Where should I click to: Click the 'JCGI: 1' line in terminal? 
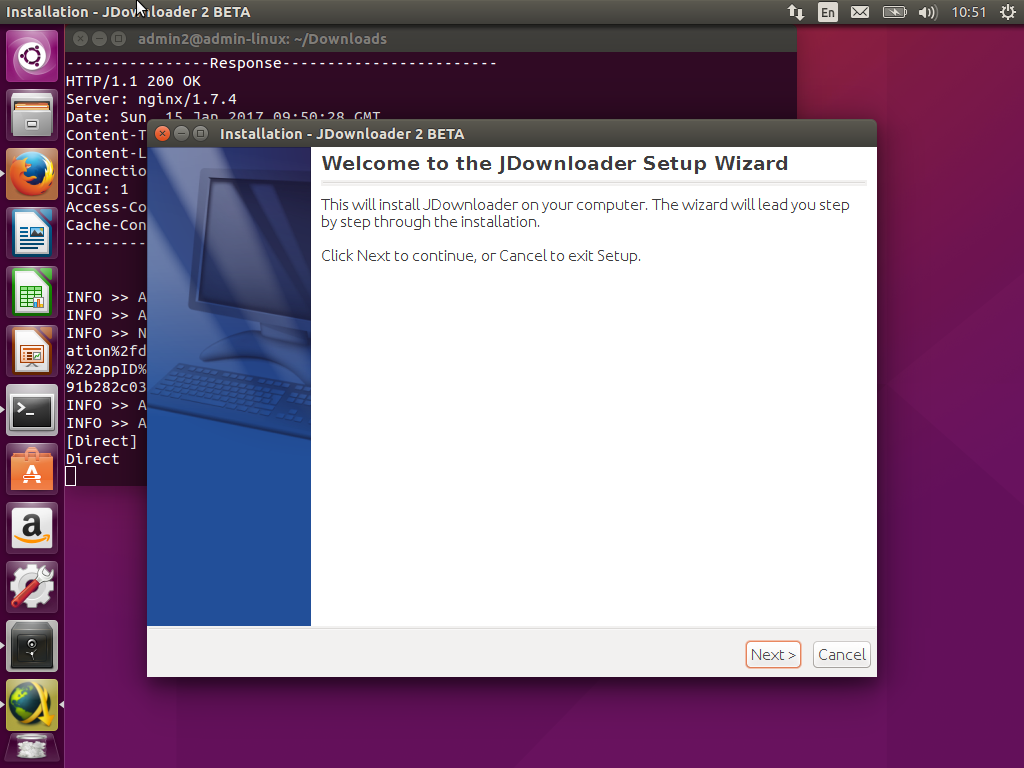click(x=97, y=189)
